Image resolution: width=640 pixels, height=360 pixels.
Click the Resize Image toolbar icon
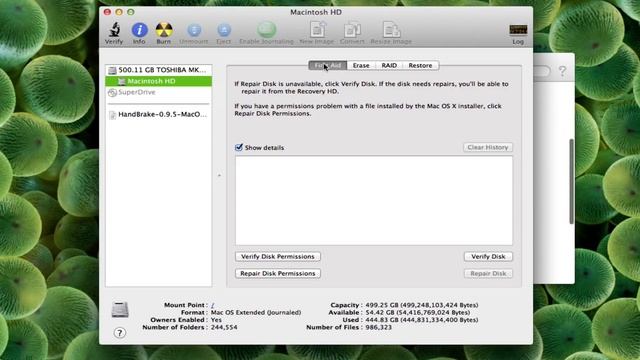click(x=391, y=30)
